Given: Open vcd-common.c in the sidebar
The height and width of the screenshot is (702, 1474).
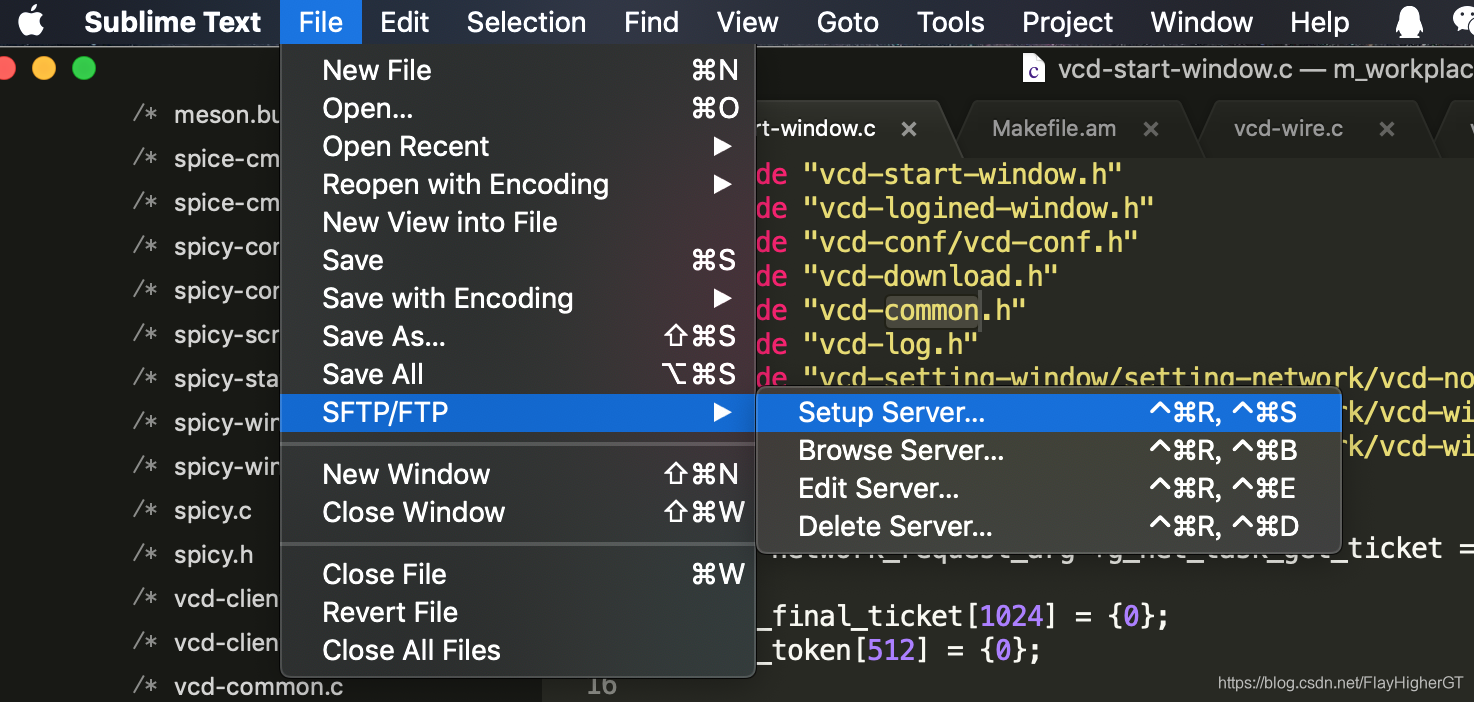Looking at the screenshot, I should pos(258,687).
